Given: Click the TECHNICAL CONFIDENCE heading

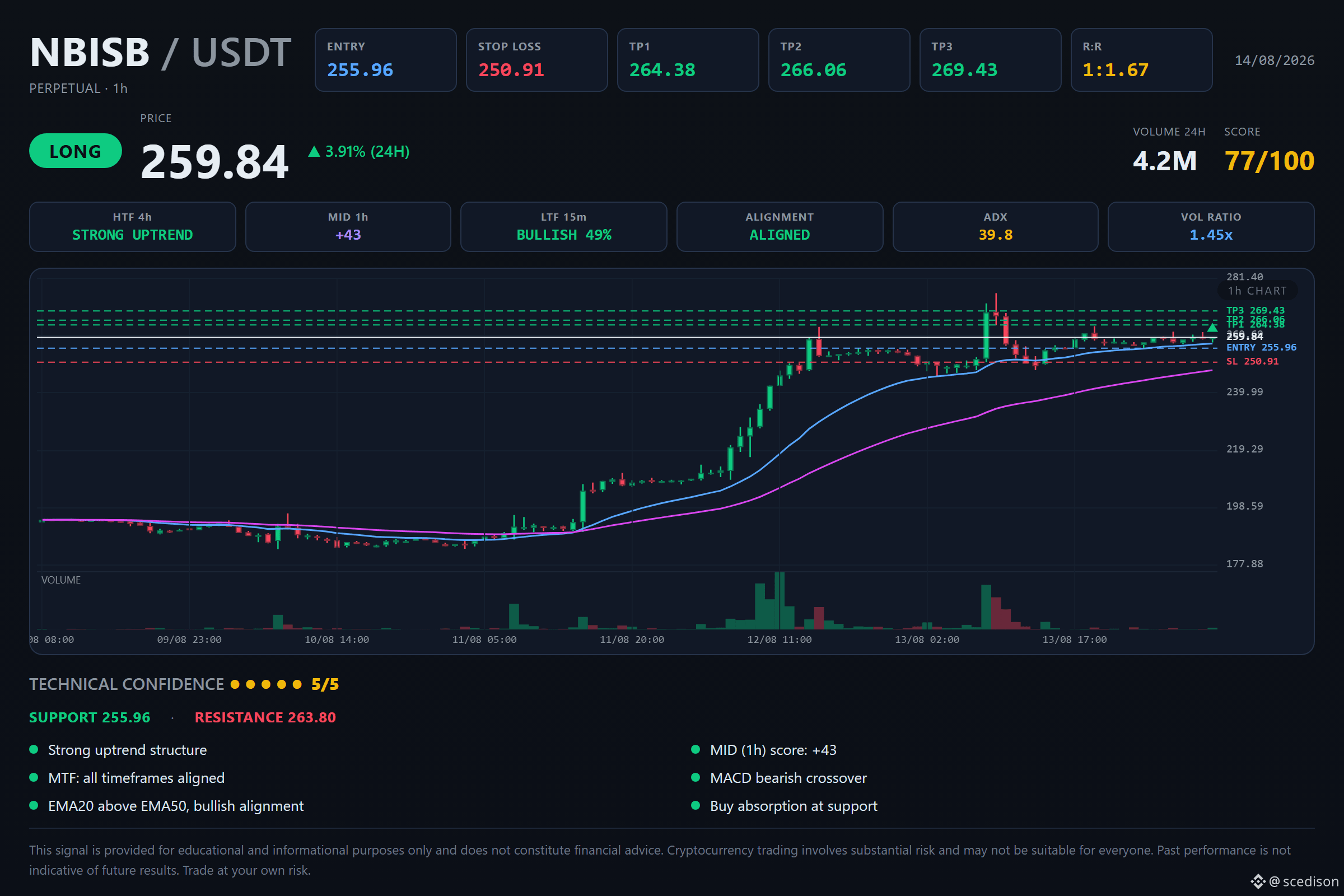Looking at the screenshot, I should [x=127, y=684].
